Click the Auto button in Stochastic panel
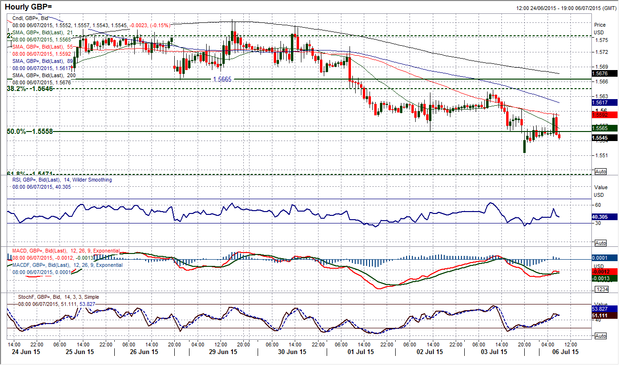Viewport: 619px width, 365px height. (x=600, y=335)
